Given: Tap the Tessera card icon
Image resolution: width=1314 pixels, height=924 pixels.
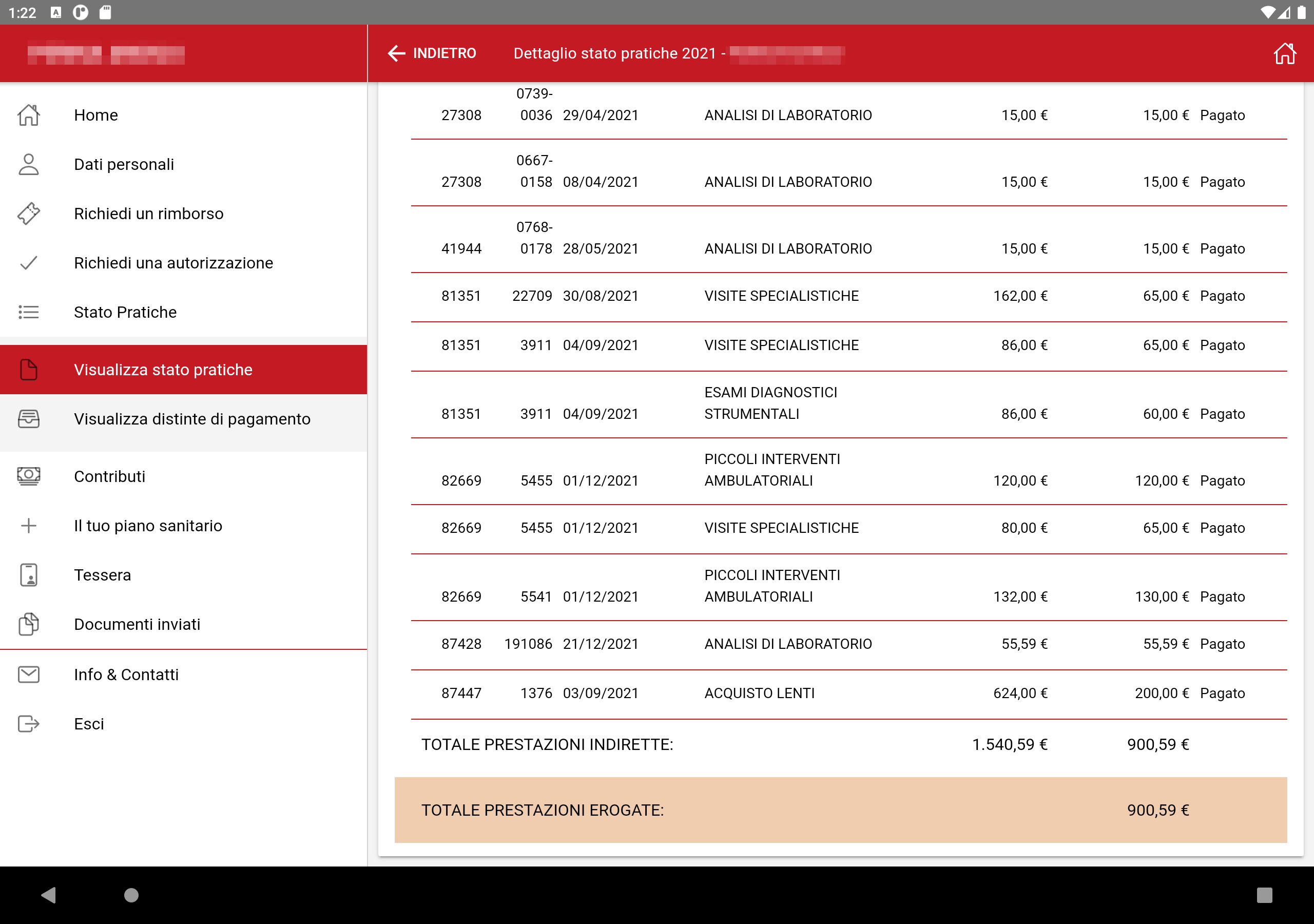Looking at the screenshot, I should (x=29, y=574).
